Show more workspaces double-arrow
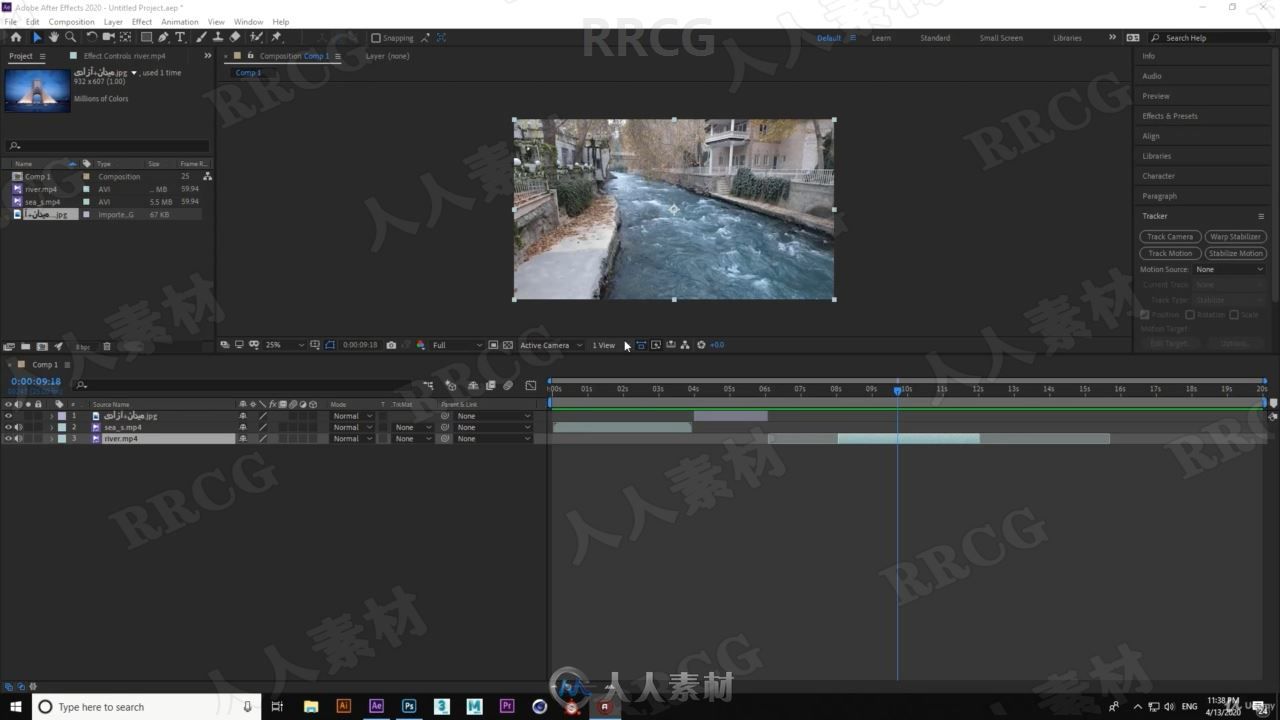1280x720 pixels. click(1112, 38)
